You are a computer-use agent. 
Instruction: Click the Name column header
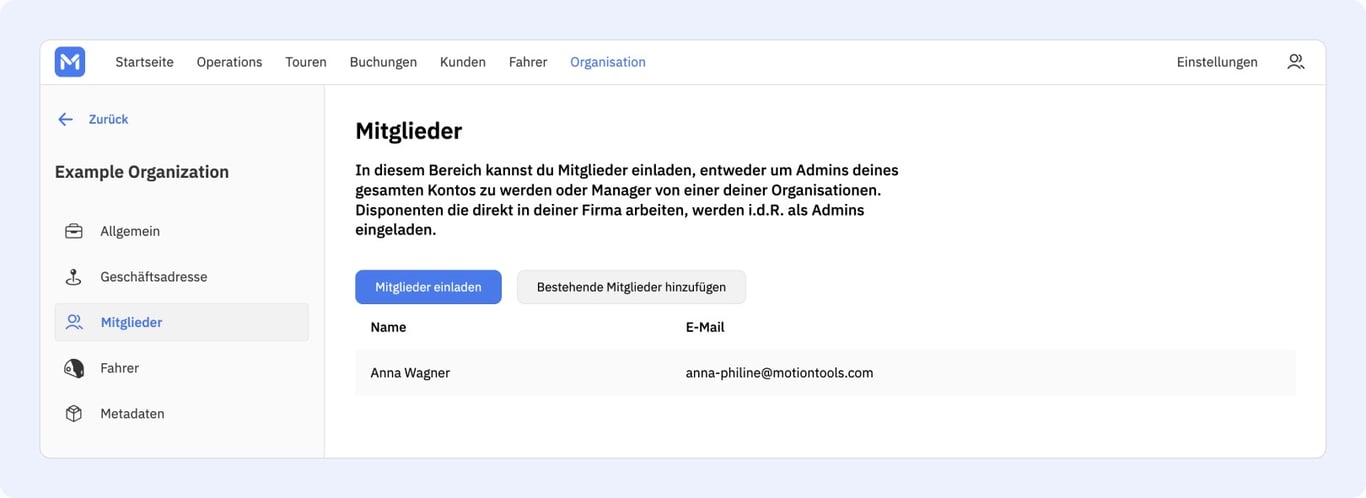pyautogui.click(x=388, y=327)
